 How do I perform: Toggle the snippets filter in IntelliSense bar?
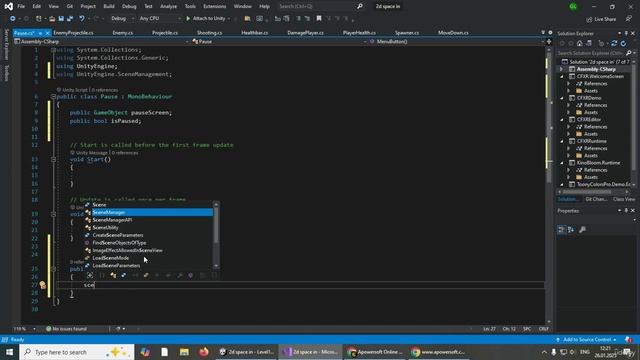pyautogui.click(x=214, y=276)
